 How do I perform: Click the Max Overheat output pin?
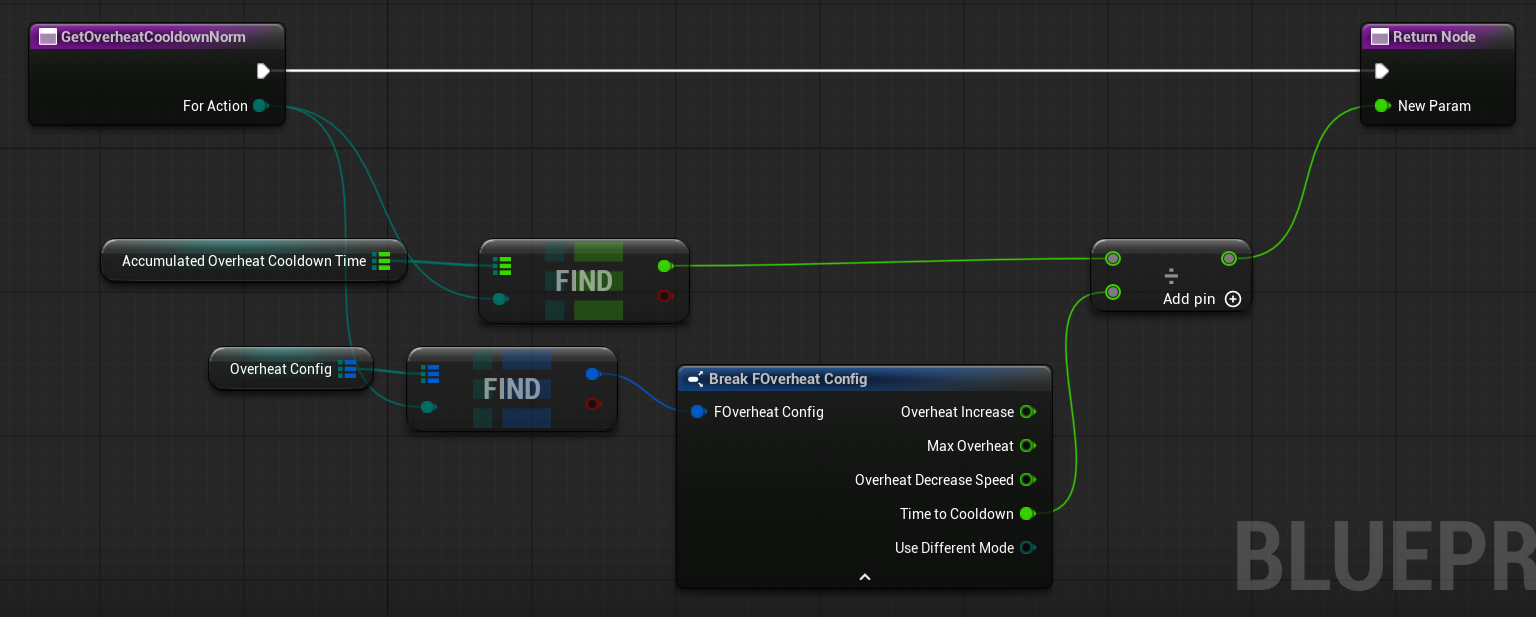[1026, 446]
